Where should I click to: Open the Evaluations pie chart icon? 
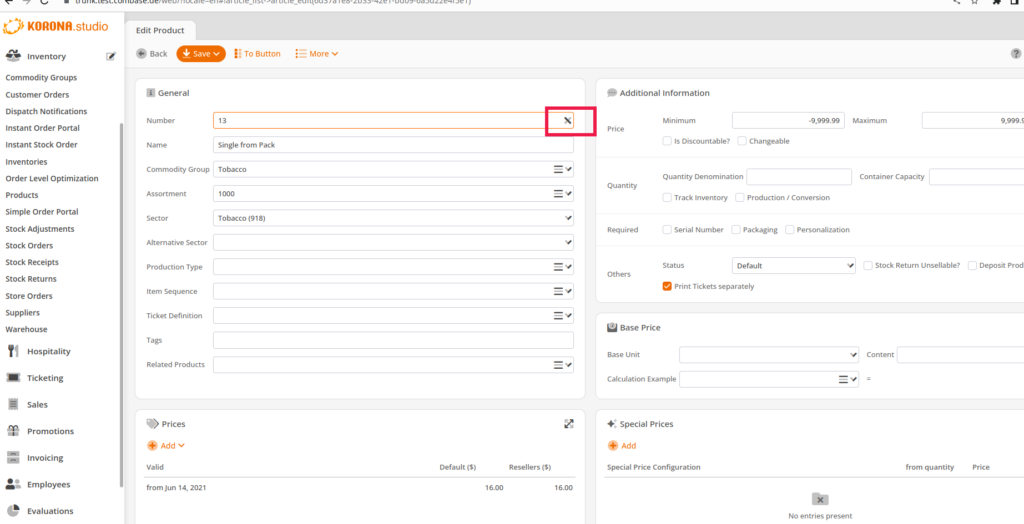click(x=13, y=511)
